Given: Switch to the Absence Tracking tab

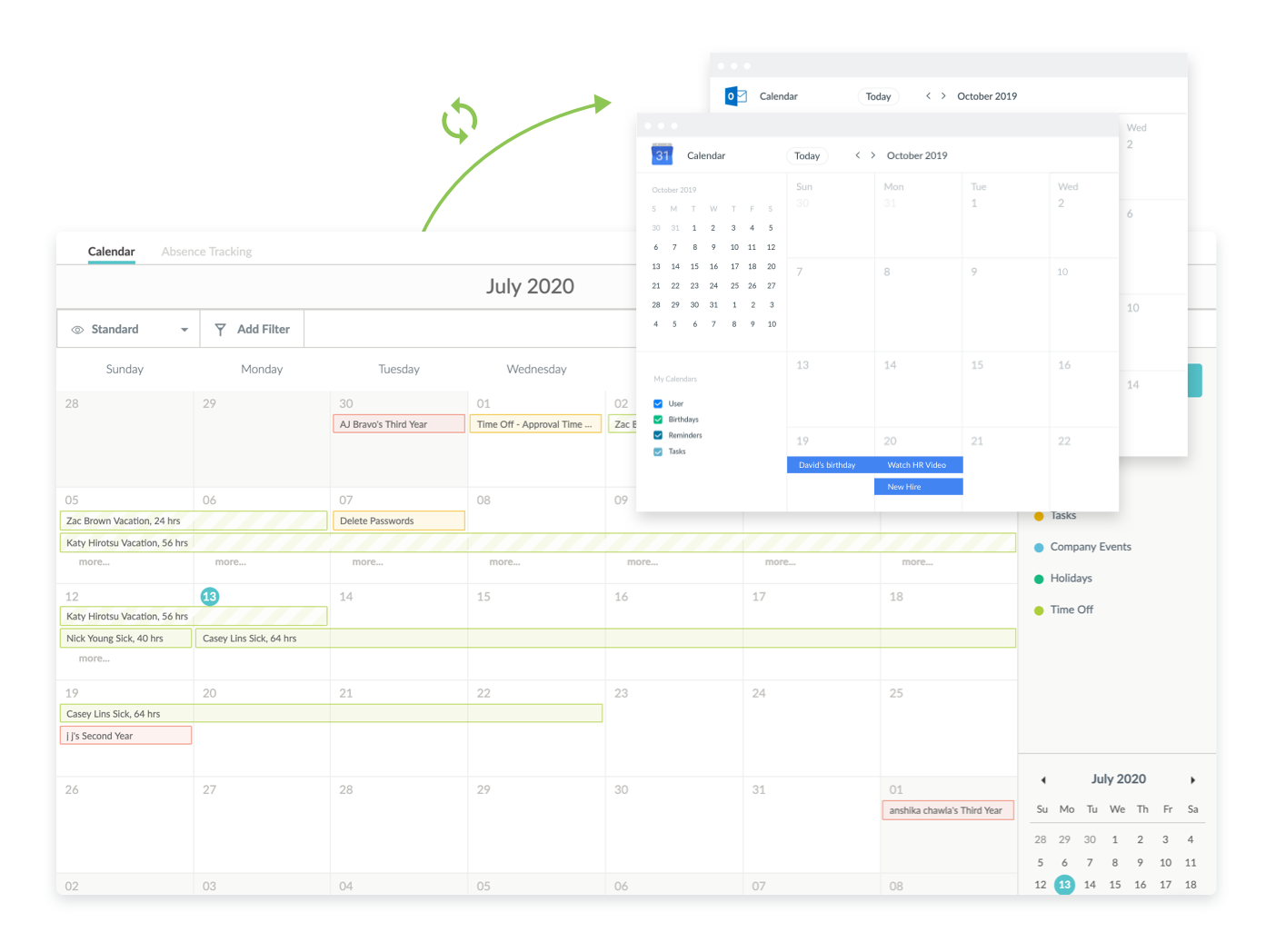Looking at the screenshot, I should 206,252.
